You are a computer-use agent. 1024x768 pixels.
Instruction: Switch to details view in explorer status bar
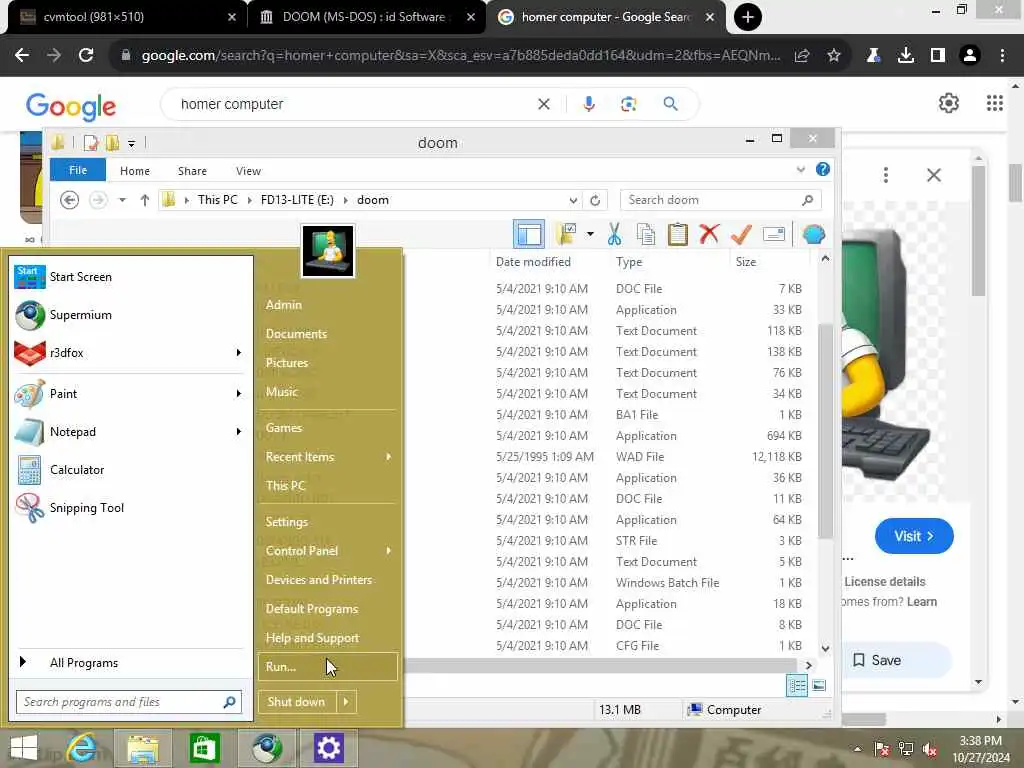[x=797, y=686]
